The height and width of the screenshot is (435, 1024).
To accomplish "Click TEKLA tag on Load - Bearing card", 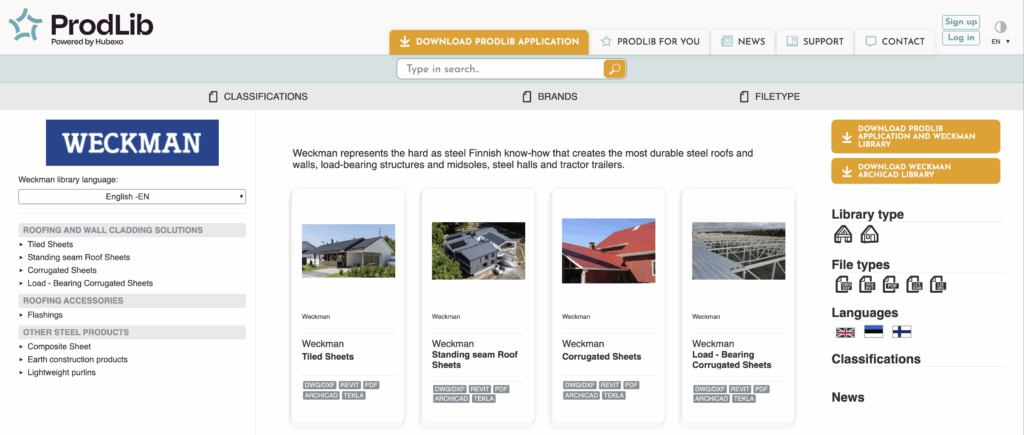I will (x=744, y=398).
